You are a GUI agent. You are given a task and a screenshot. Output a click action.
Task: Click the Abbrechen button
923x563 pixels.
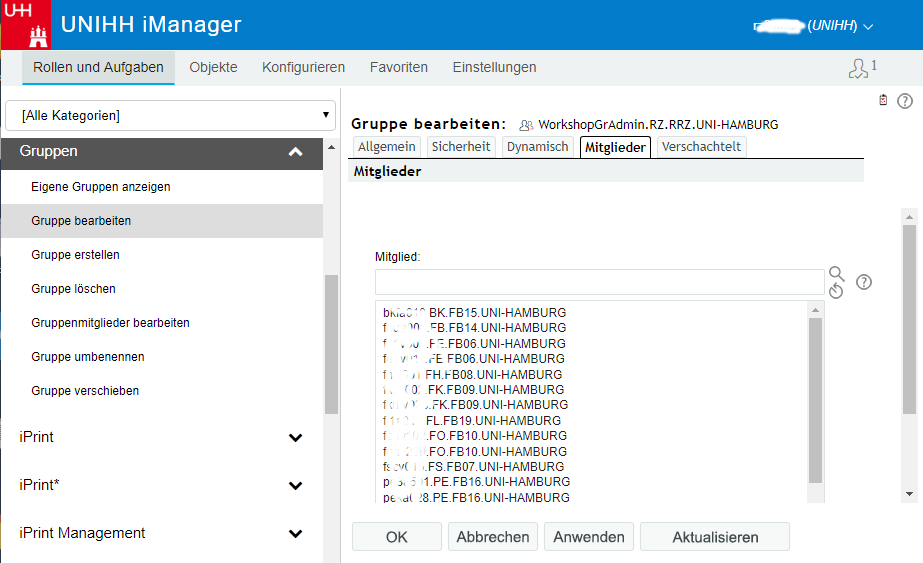pyautogui.click(x=493, y=536)
